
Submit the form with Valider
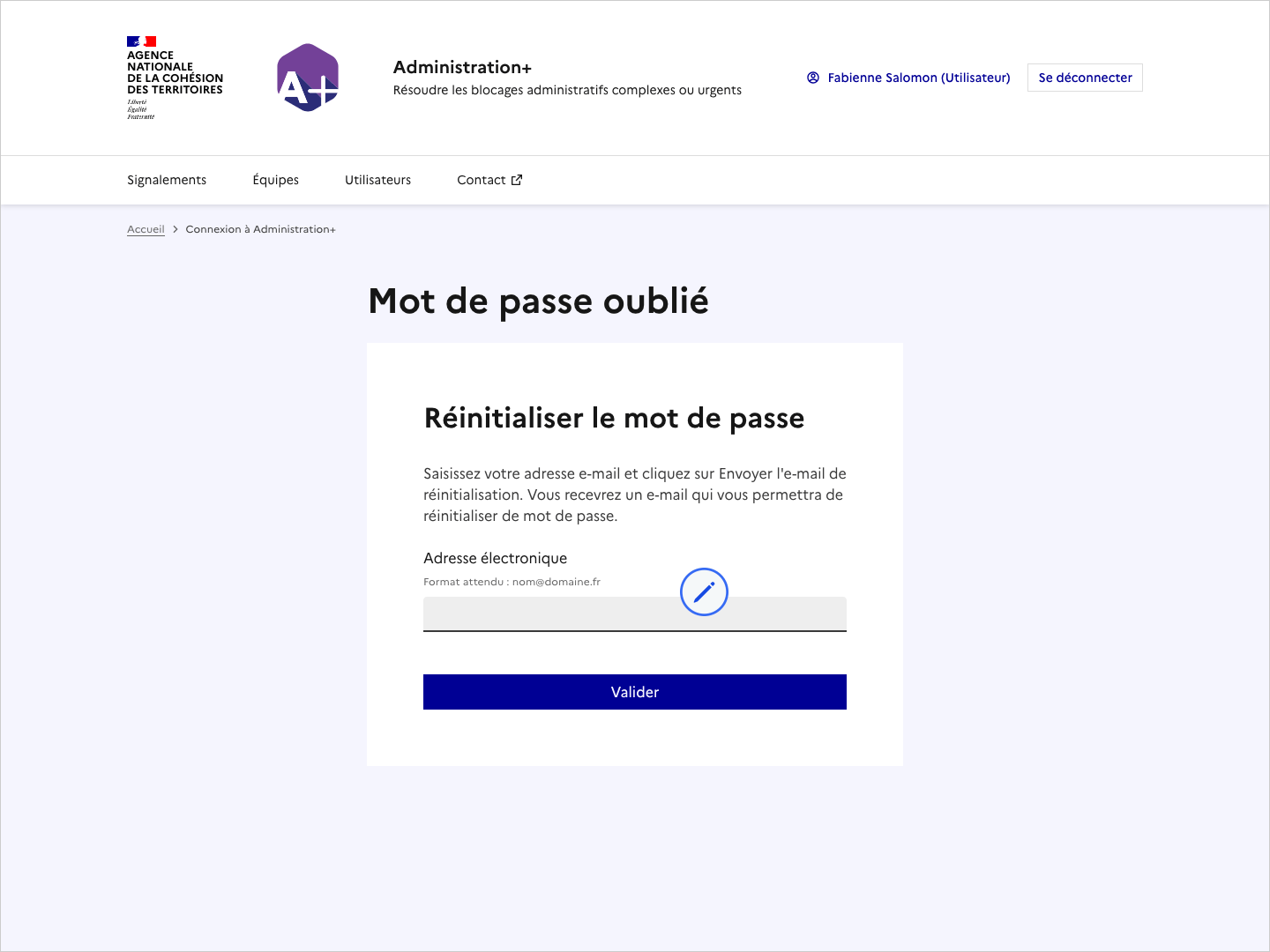[634, 692]
